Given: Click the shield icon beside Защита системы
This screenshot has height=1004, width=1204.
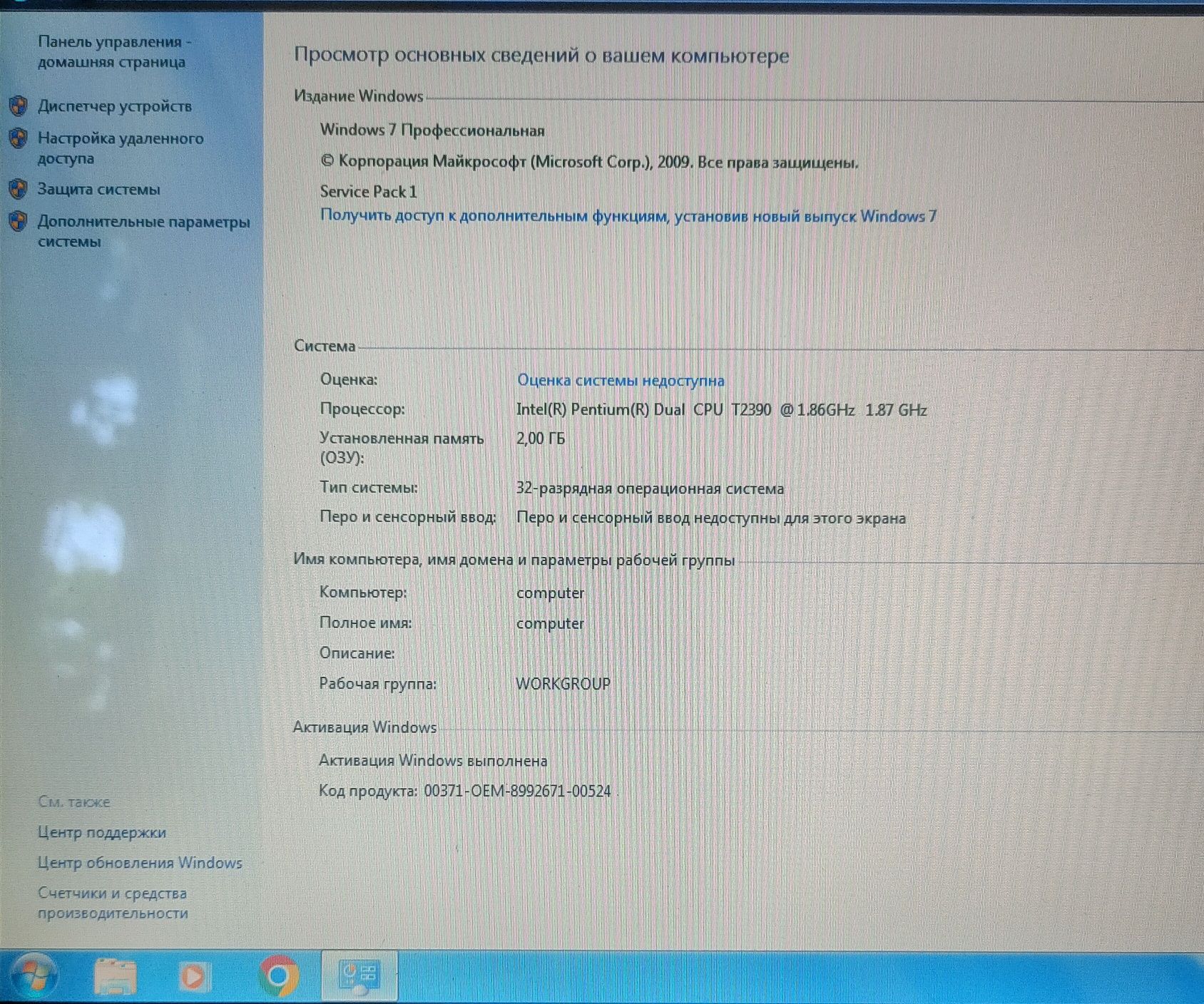Looking at the screenshot, I should tap(19, 190).
